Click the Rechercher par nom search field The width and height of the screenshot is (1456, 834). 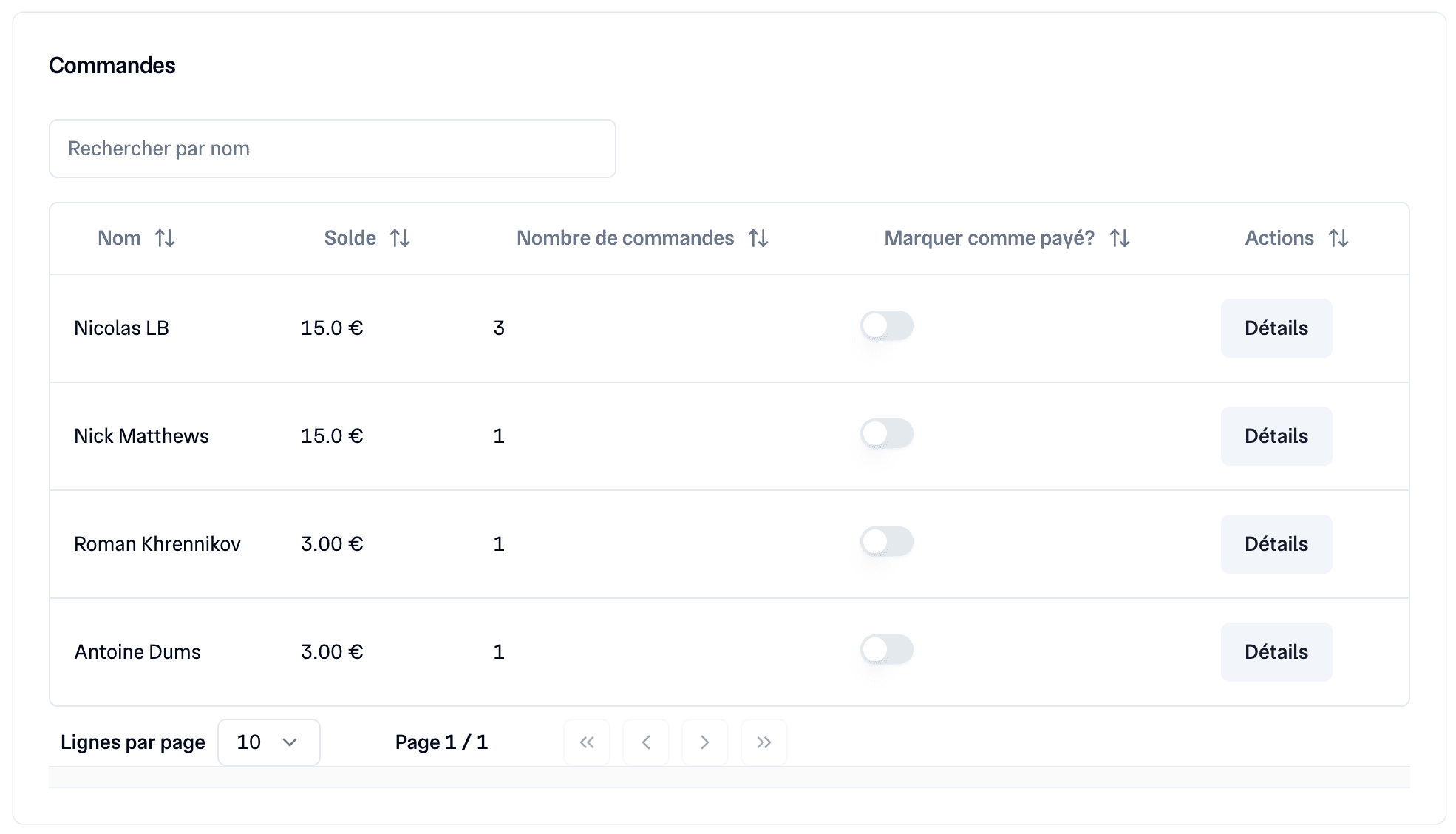[x=332, y=148]
